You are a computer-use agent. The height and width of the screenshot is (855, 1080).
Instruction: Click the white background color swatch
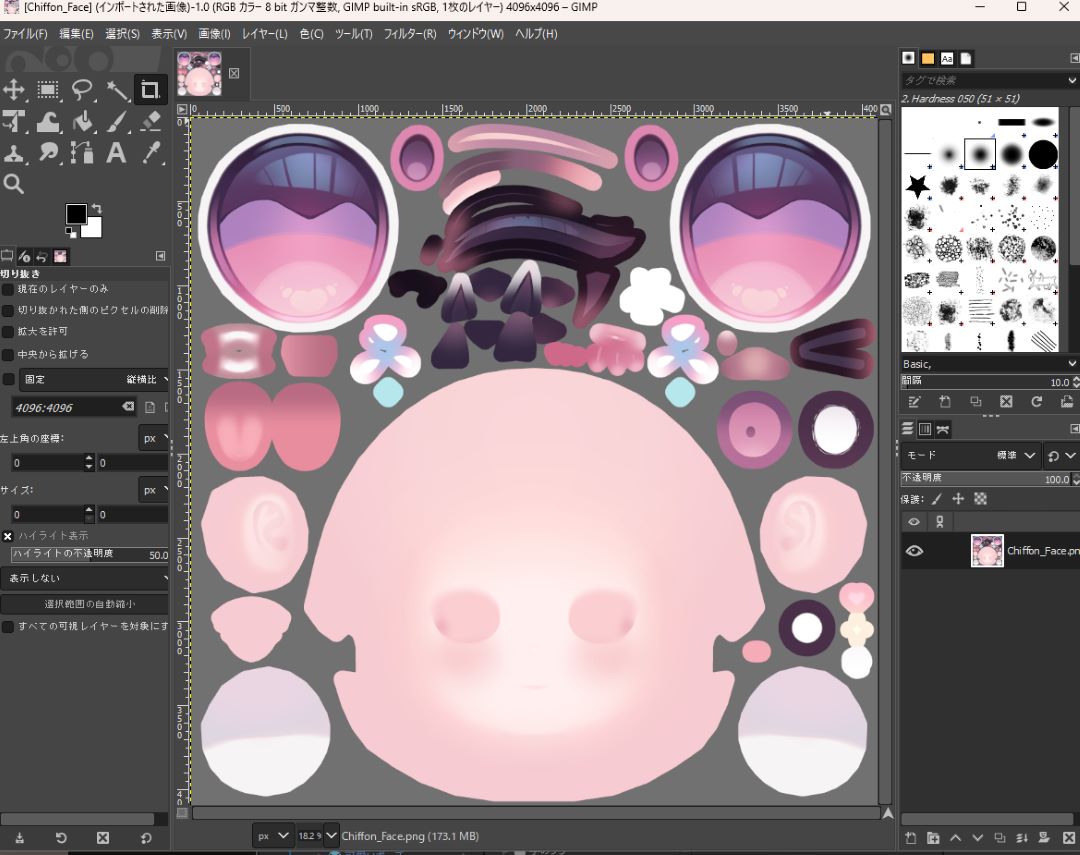pyautogui.click(x=94, y=230)
